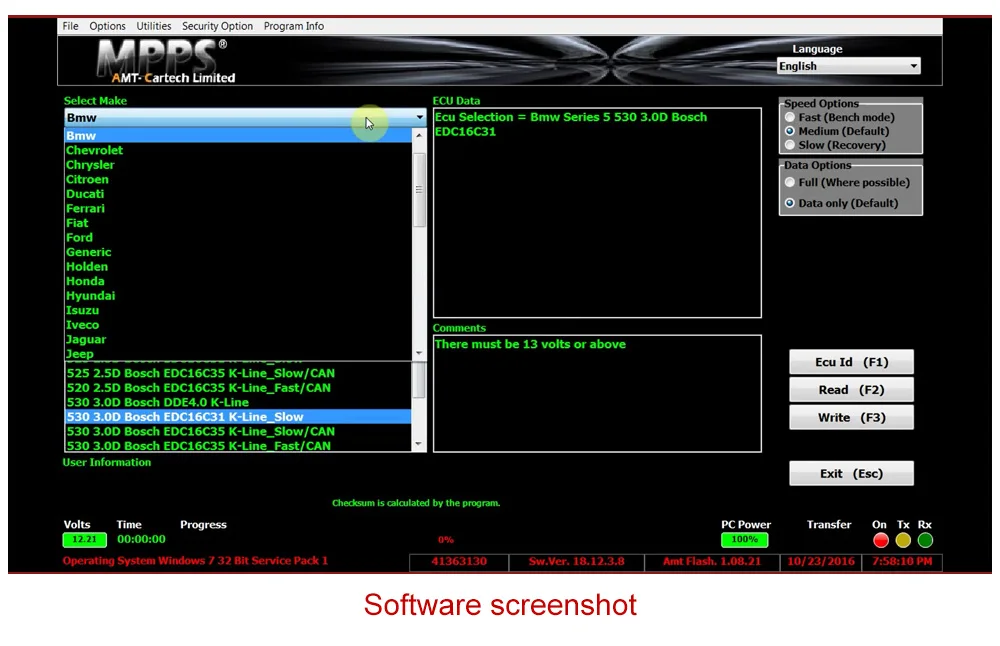The height and width of the screenshot is (646, 1000).
Task: Click the green Rx indicator light
Action: 925,541
